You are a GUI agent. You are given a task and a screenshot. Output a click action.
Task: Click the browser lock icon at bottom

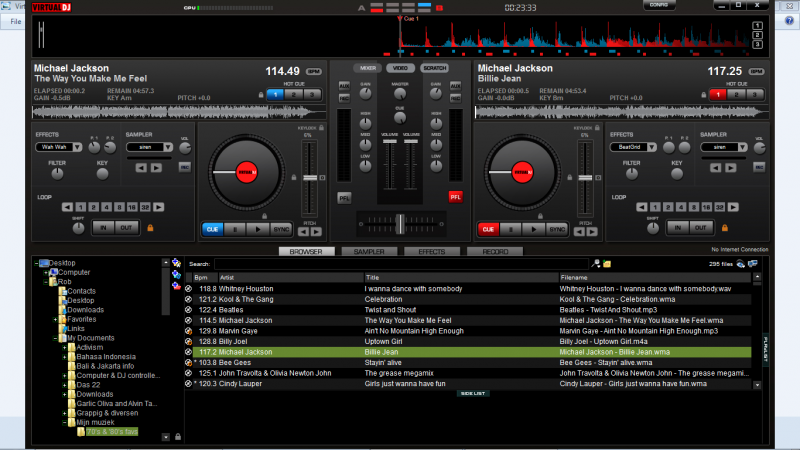click(178, 437)
